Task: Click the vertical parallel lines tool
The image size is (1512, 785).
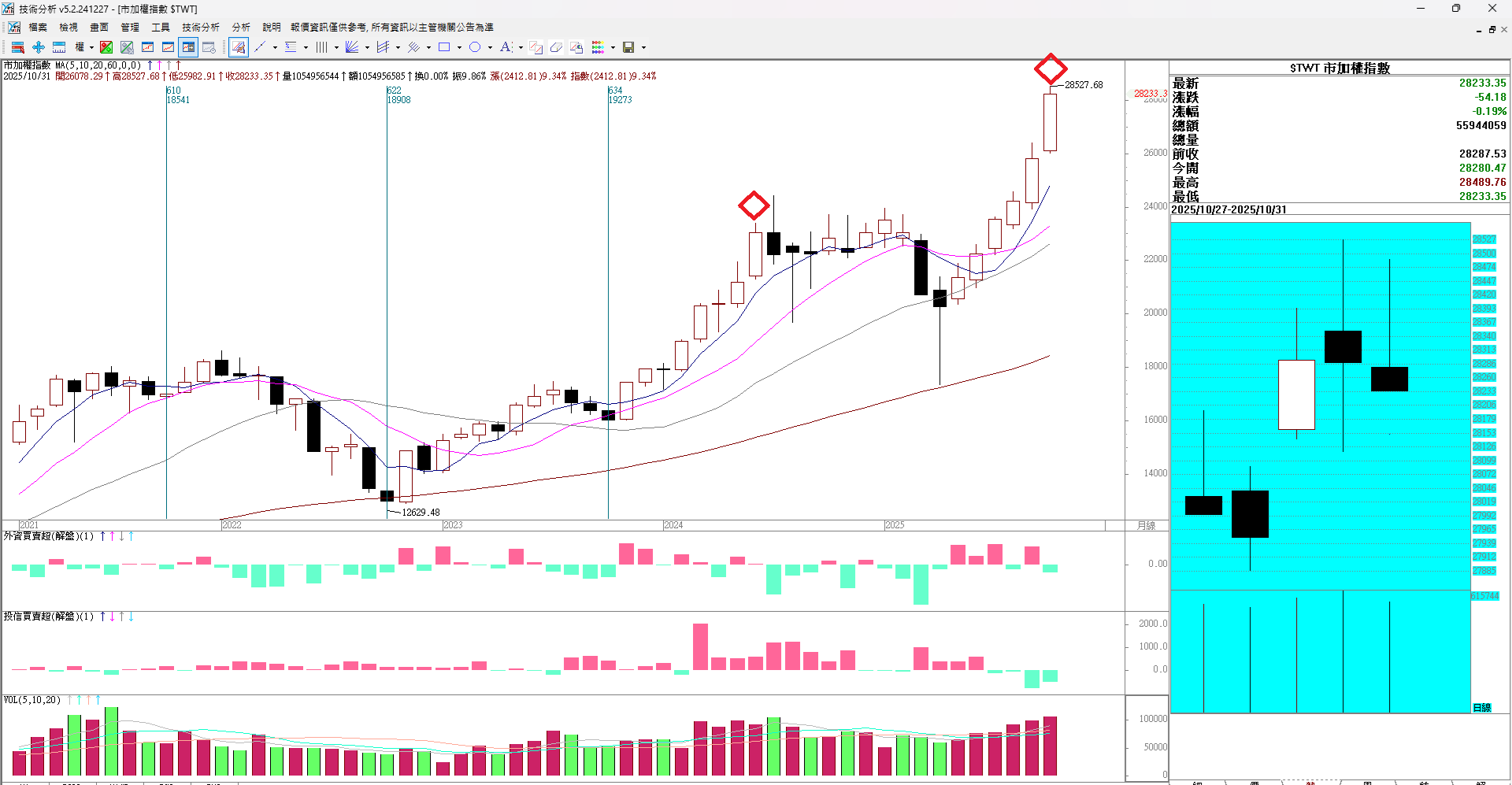Action: tap(321, 47)
